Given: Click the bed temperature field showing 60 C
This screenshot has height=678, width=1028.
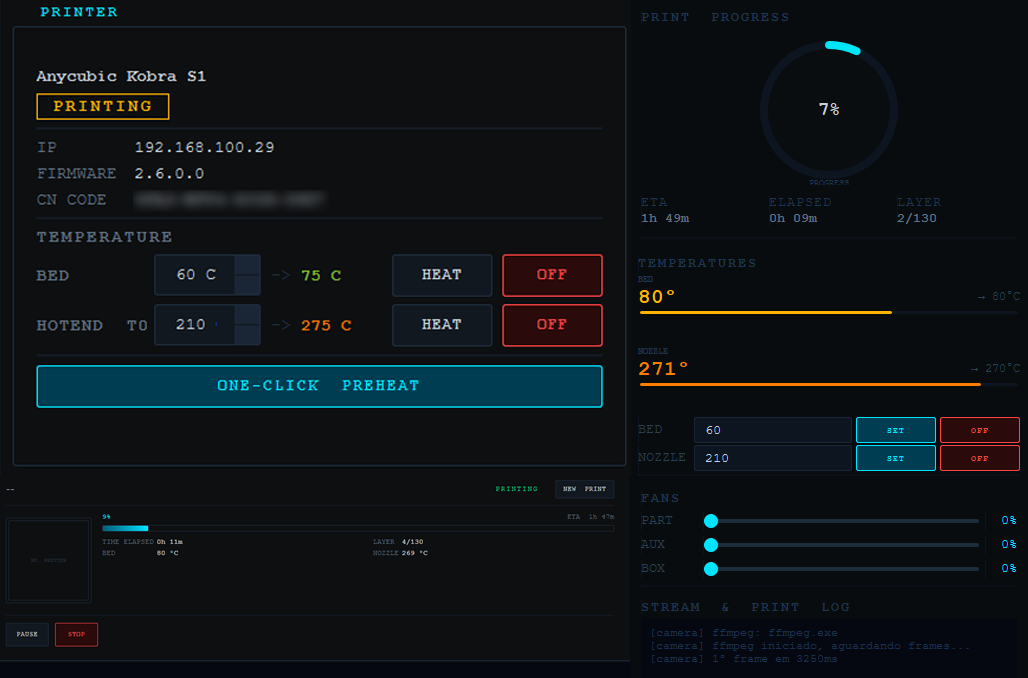Looking at the screenshot, I should point(195,275).
